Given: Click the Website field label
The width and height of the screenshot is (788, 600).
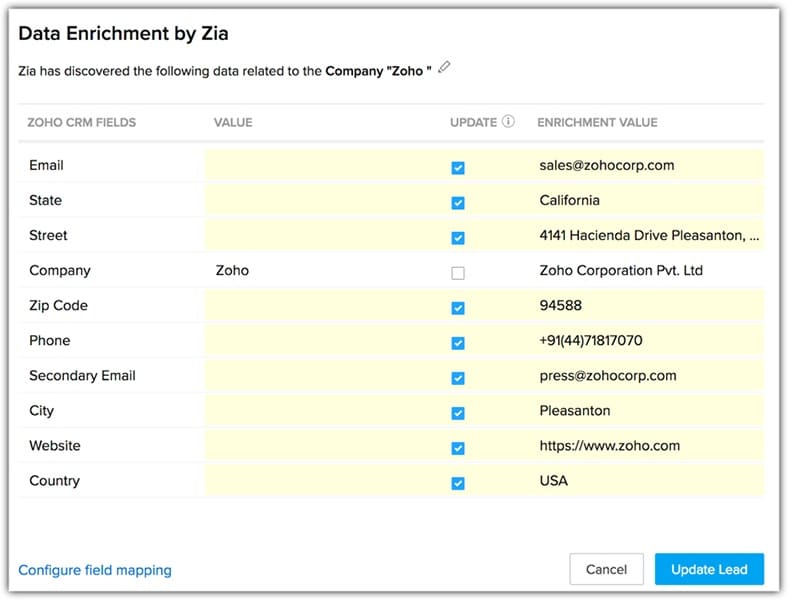Looking at the screenshot, I should coord(55,446).
